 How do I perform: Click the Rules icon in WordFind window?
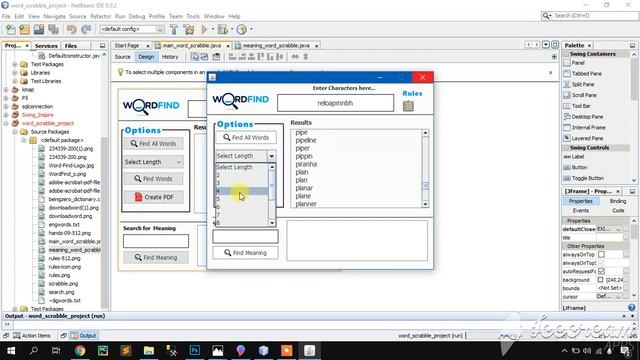408,106
